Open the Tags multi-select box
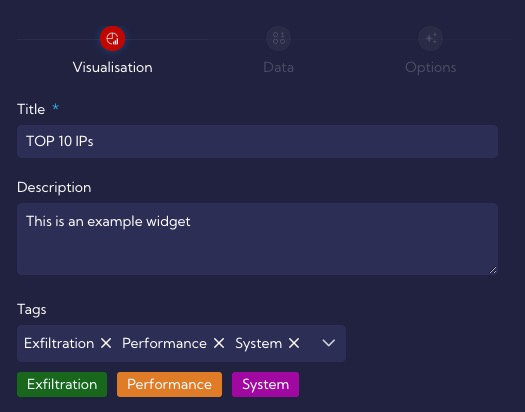 181,343
